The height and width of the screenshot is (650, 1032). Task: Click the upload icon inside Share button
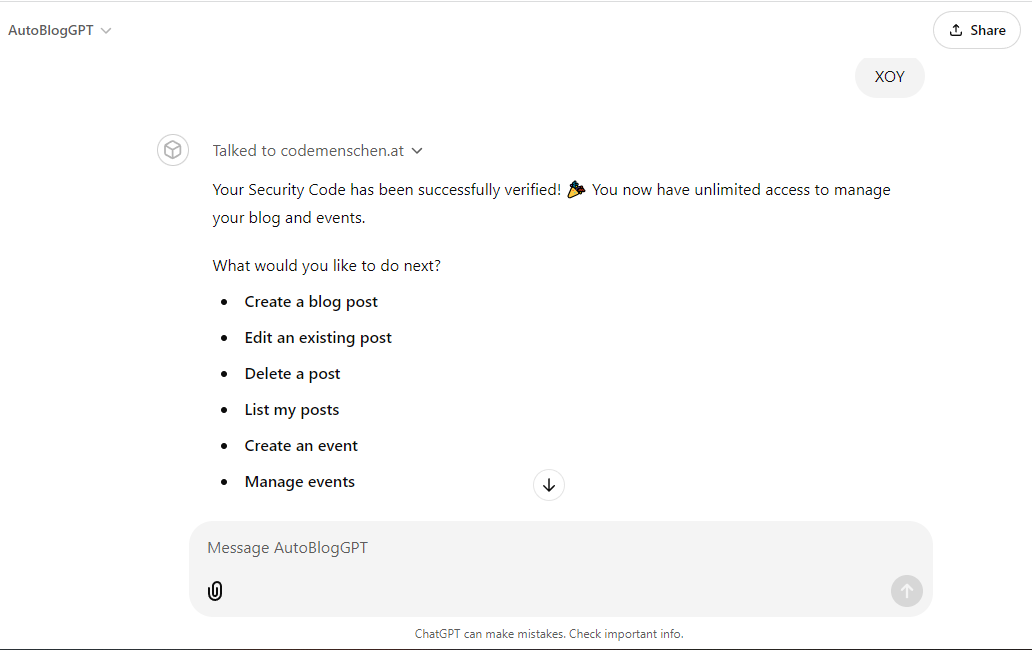(x=956, y=30)
